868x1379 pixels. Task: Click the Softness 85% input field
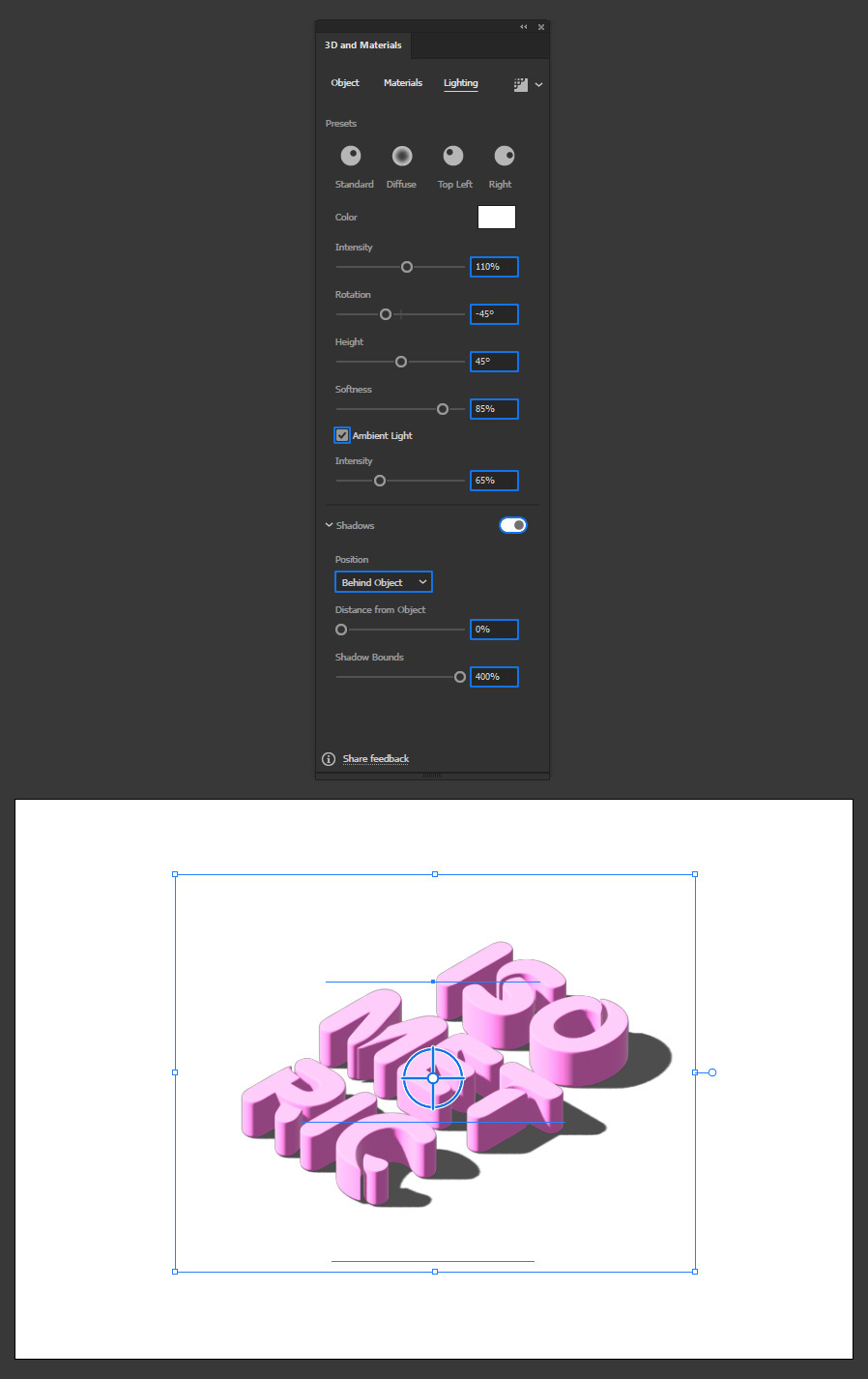pyautogui.click(x=494, y=409)
